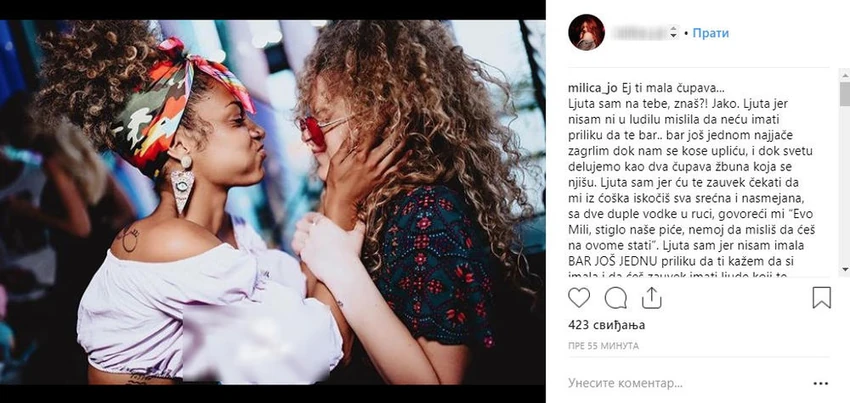The width and height of the screenshot is (850, 403).
Task: Click empty scrollbar track below the thumb
Action: (845, 184)
